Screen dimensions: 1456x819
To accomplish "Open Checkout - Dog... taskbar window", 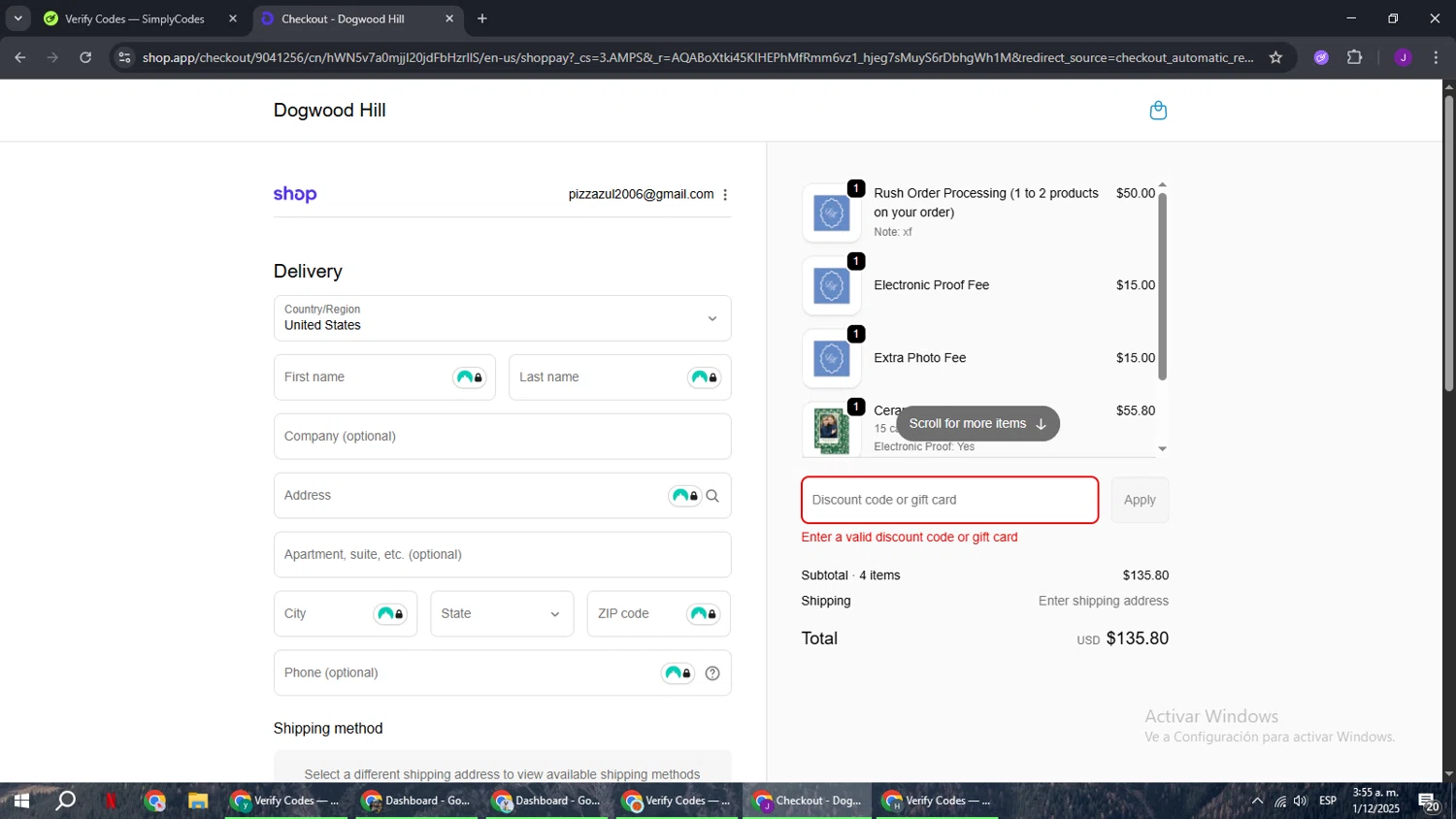I will click(808, 802).
